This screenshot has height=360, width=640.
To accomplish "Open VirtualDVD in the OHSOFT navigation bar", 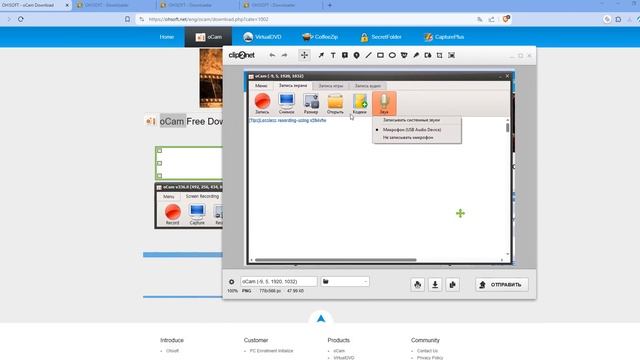I will coord(262,37).
